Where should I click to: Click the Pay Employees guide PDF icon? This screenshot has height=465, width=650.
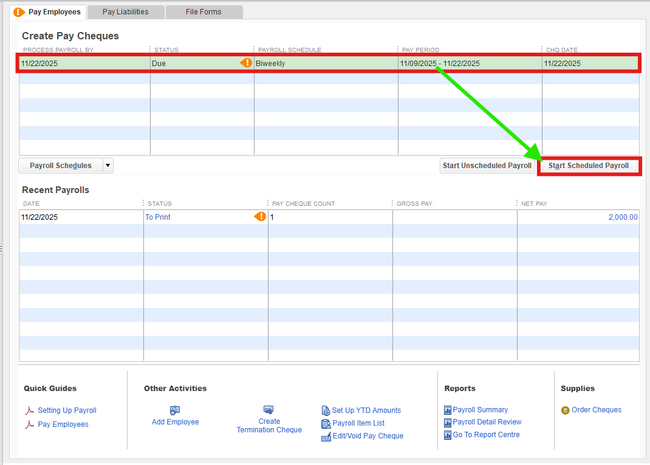click(x=29, y=425)
